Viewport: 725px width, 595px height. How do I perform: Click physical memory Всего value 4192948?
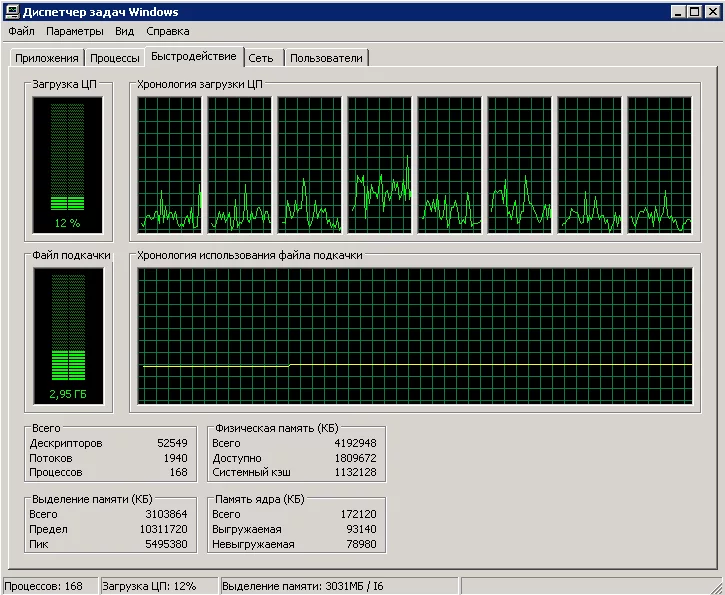355,443
